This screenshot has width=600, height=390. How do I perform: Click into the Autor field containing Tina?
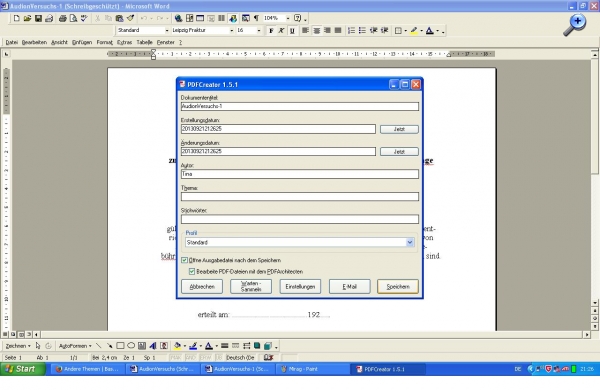point(300,174)
